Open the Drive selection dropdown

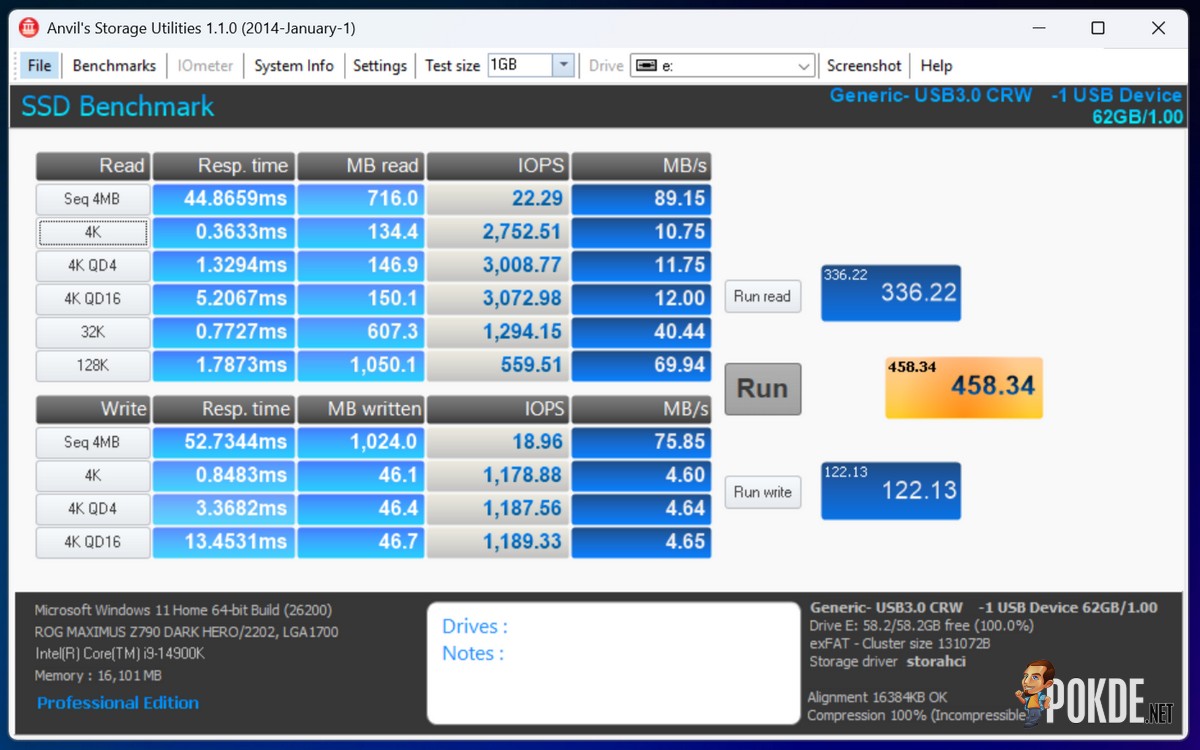[x=723, y=65]
